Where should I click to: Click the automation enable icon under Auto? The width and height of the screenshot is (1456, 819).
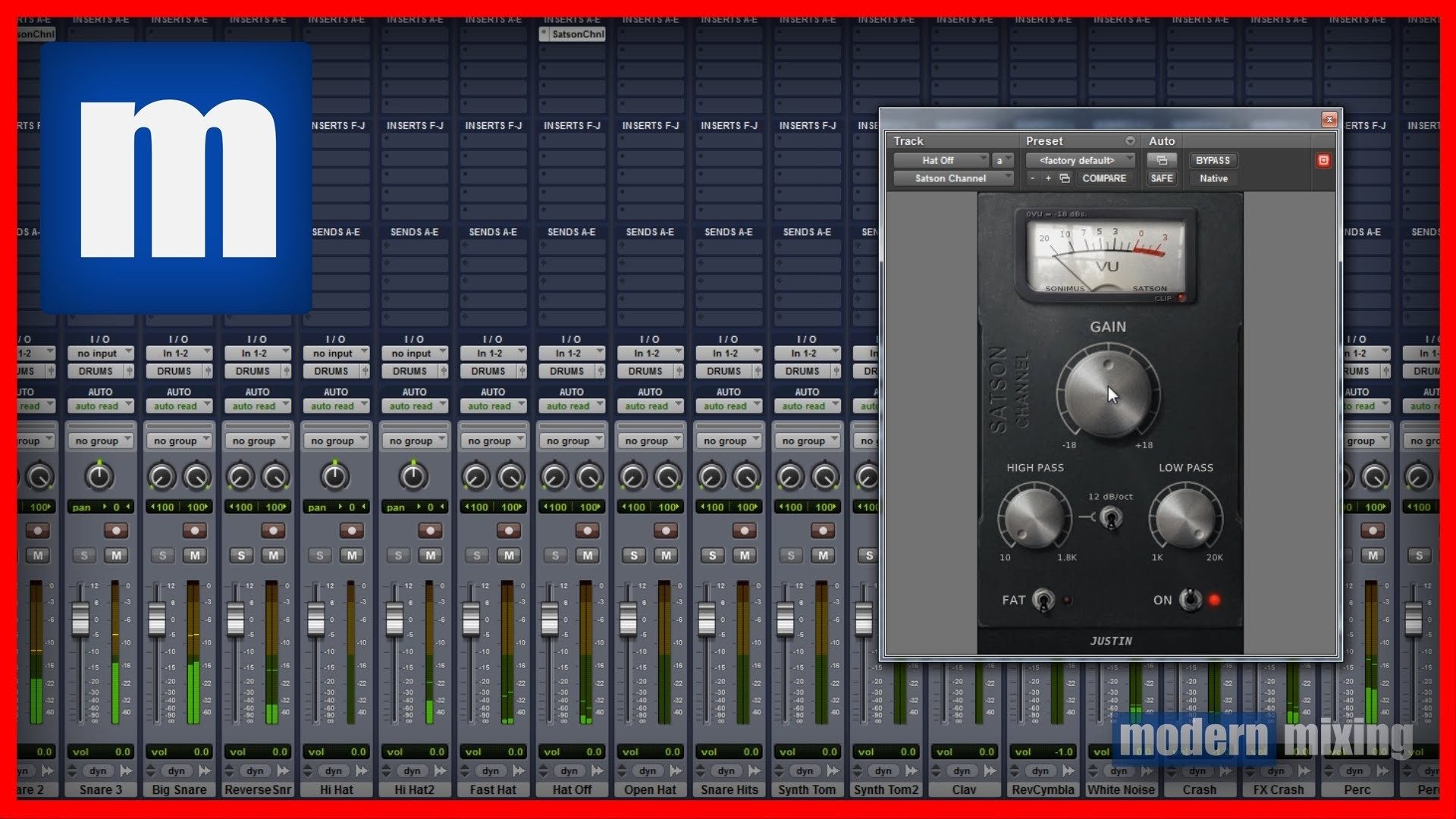point(1162,160)
